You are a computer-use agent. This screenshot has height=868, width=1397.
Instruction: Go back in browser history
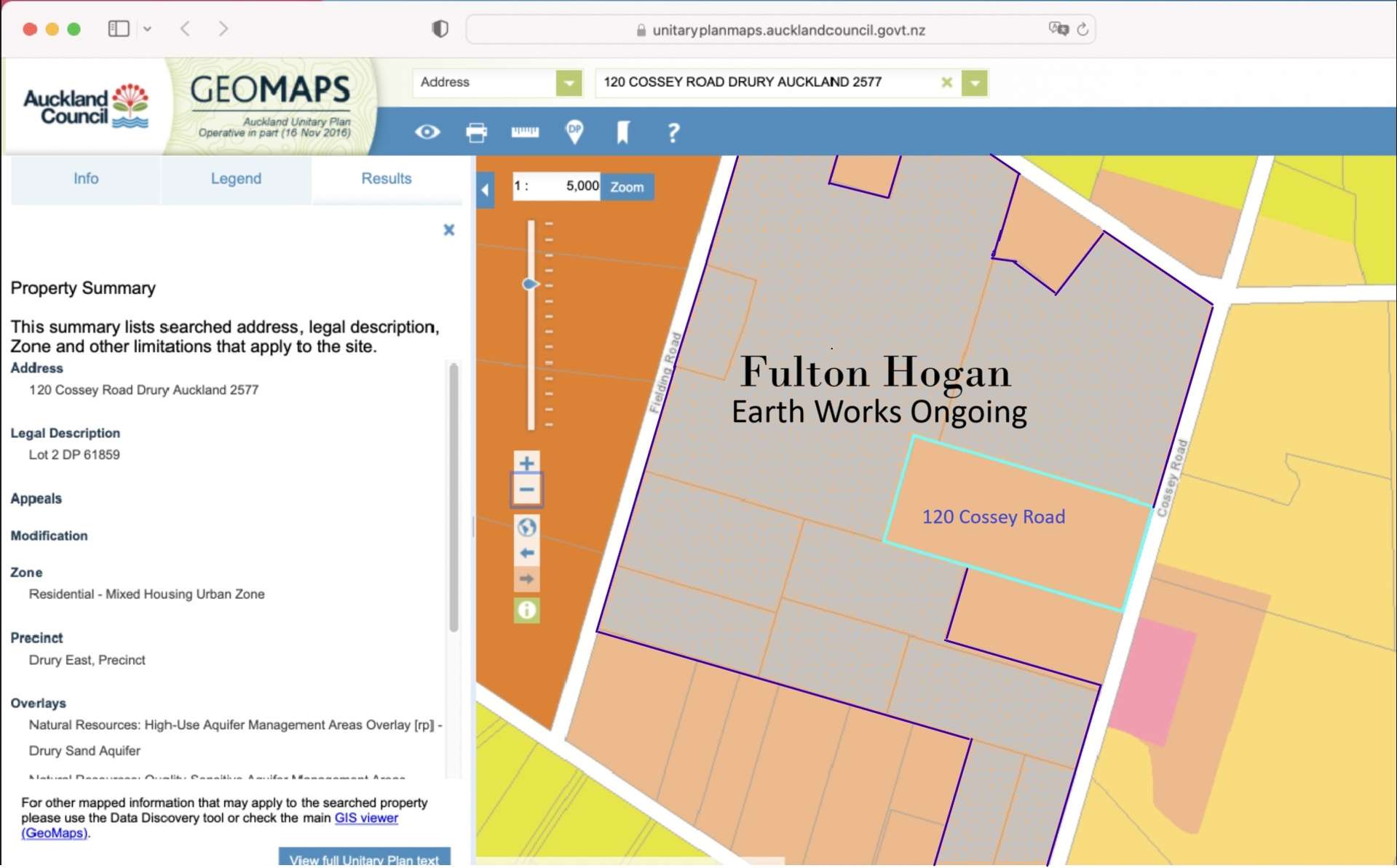pos(186,29)
